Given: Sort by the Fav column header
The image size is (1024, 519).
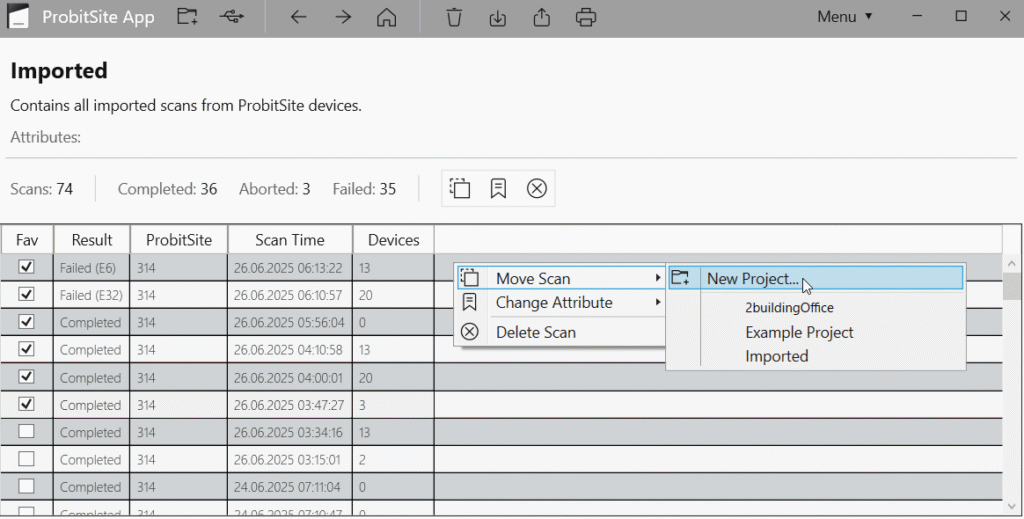Looking at the screenshot, I should click(27, 240).
